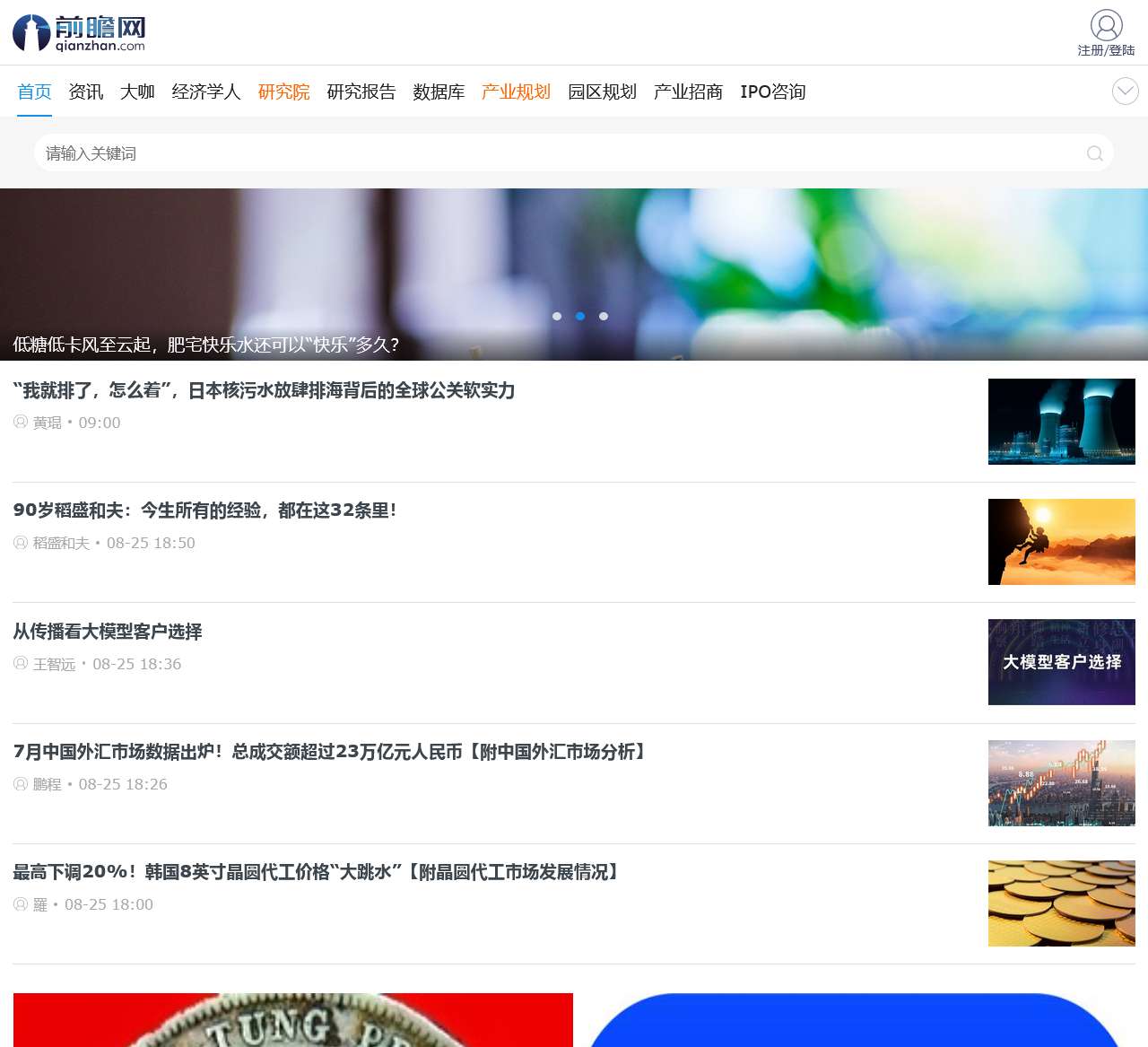
Task: Open the stock chart cityscape thumbnail
Action: tap(1061, 783)
